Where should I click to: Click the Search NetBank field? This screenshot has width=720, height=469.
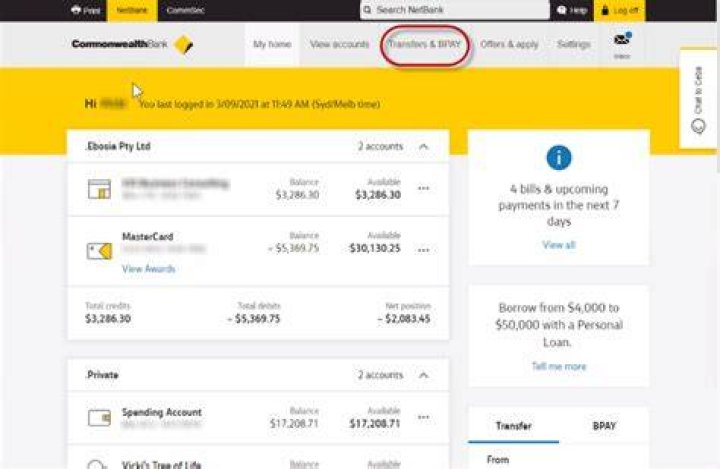click(455, 10)
